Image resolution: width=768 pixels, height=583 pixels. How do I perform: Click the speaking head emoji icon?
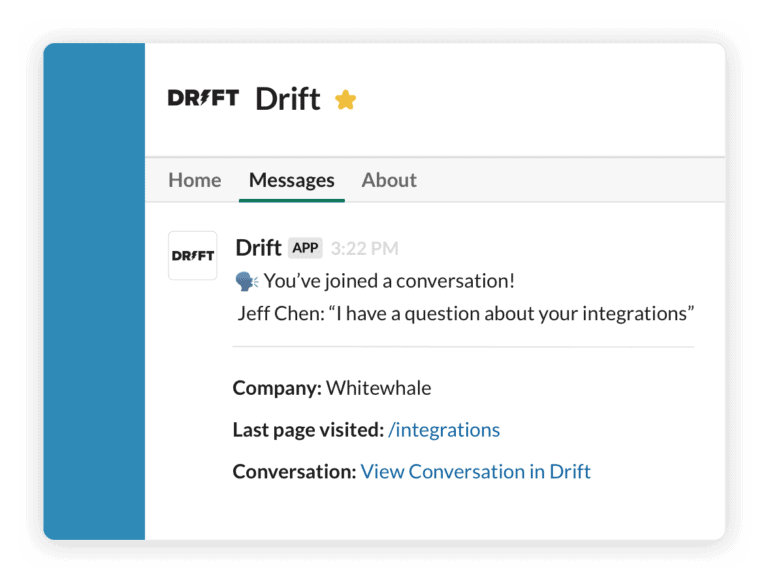coord(246,281)
